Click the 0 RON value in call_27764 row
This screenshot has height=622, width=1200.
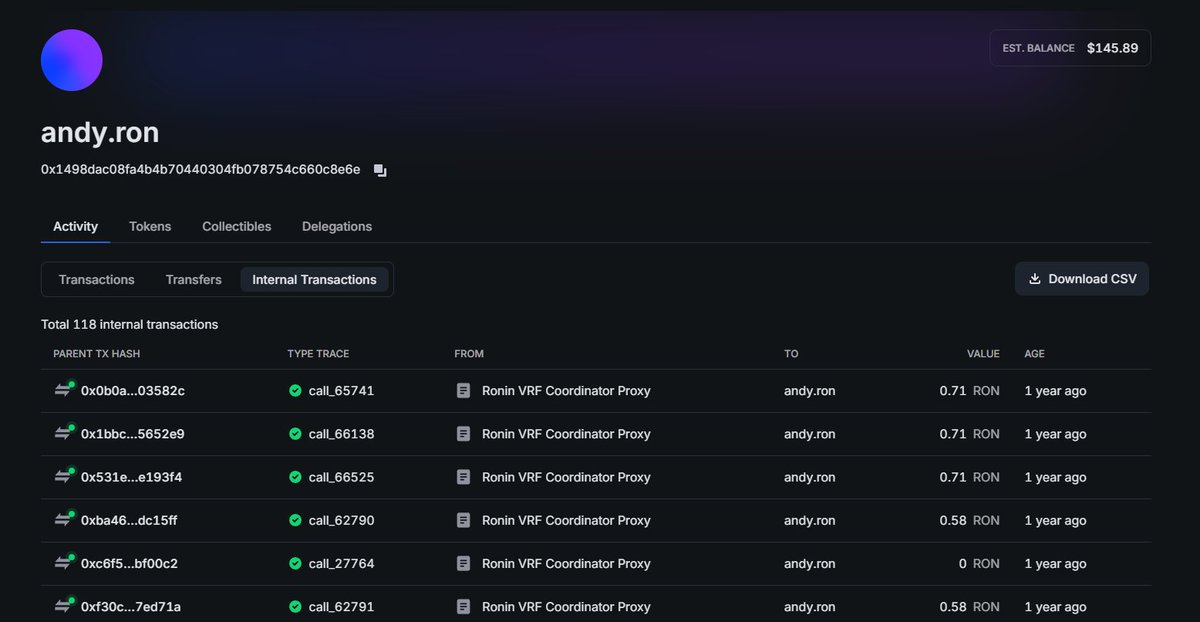click(x=979, y=563)
